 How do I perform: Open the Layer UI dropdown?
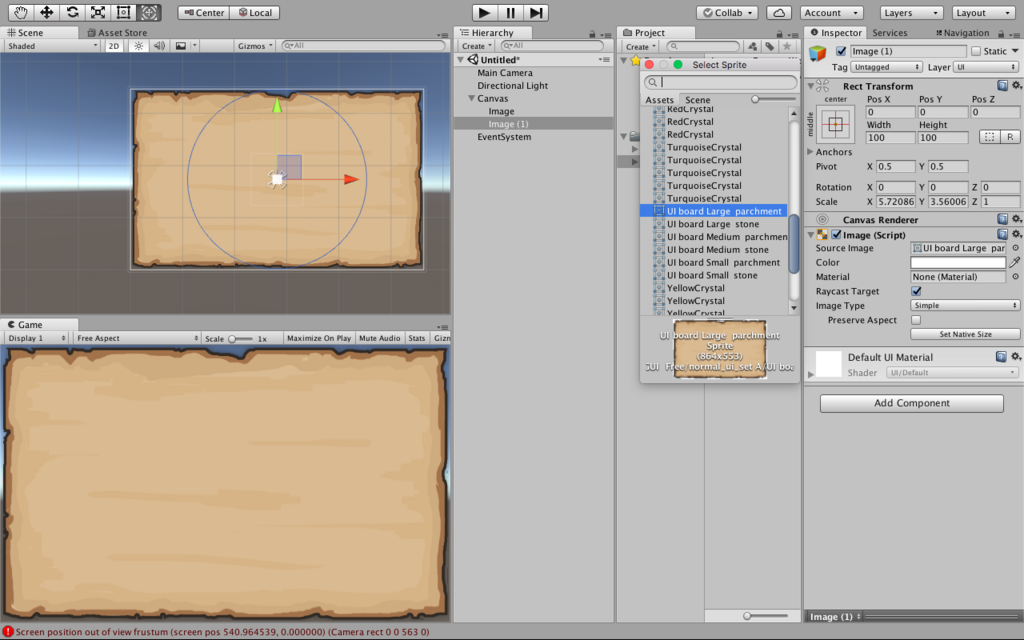click(985, 67)
